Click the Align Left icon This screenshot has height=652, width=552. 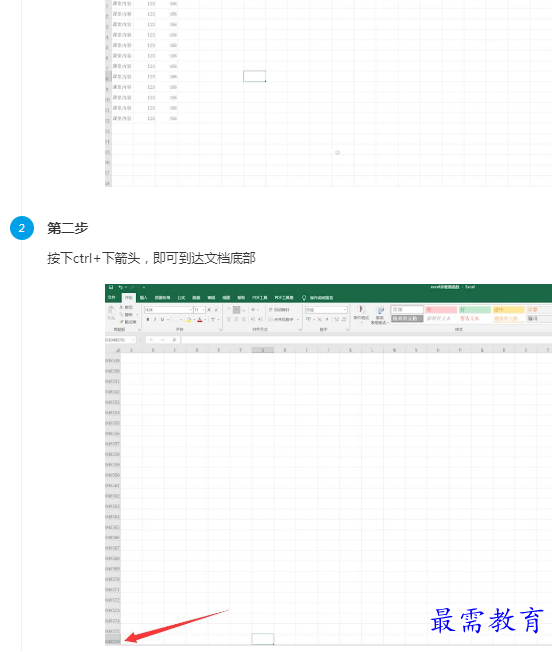(229, 319)
